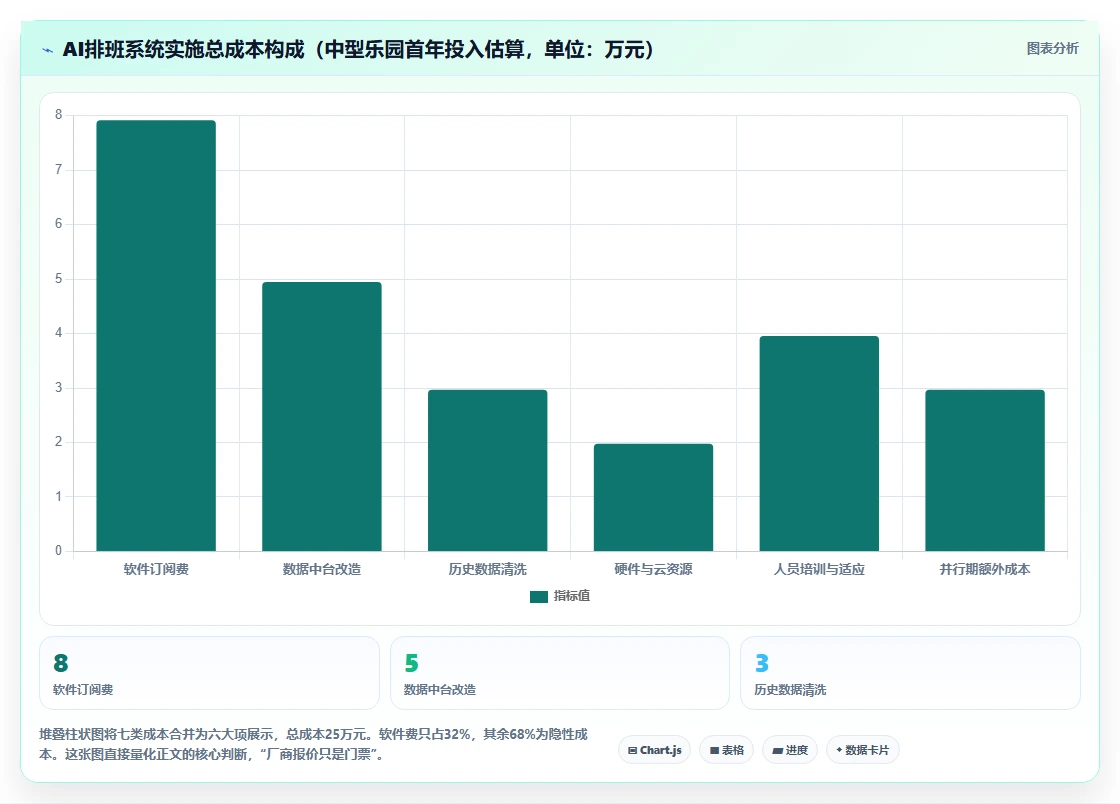
Task: Click the y-axis value 8
Action: coord(59,114)
